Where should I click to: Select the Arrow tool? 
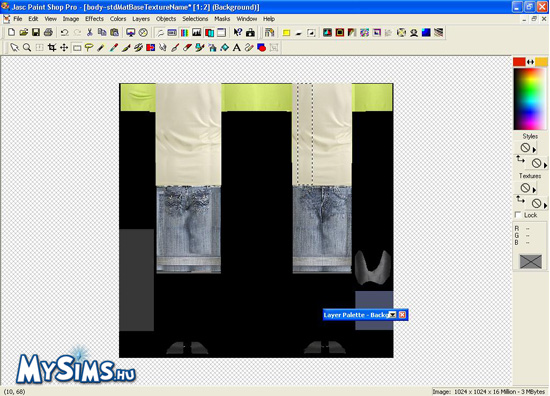14,47
